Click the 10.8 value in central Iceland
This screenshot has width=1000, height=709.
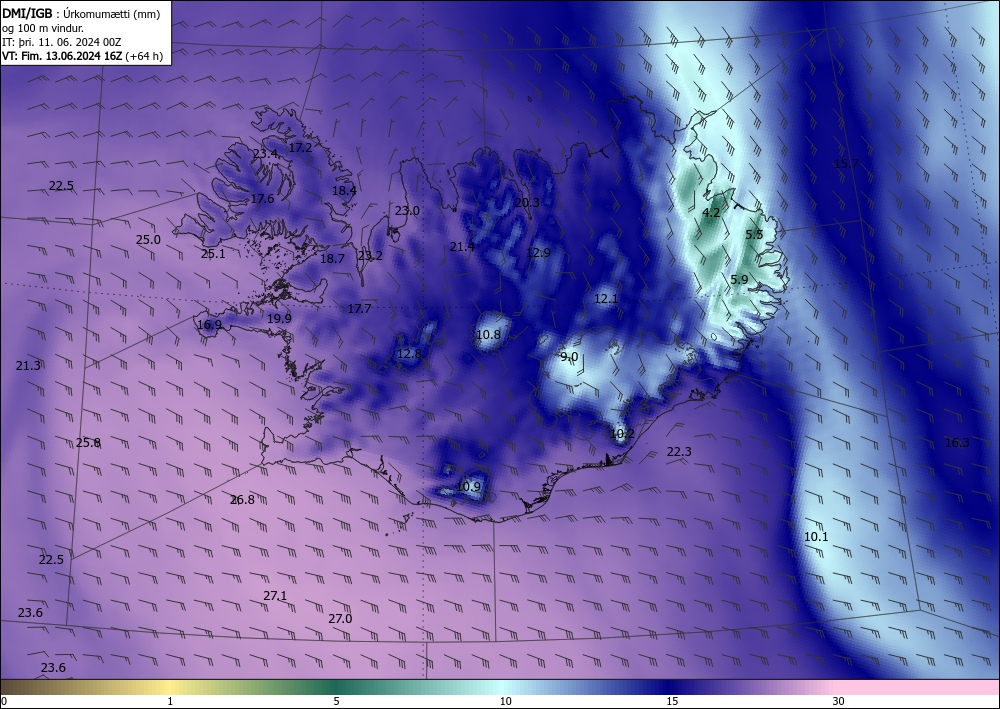click(489, 334)
